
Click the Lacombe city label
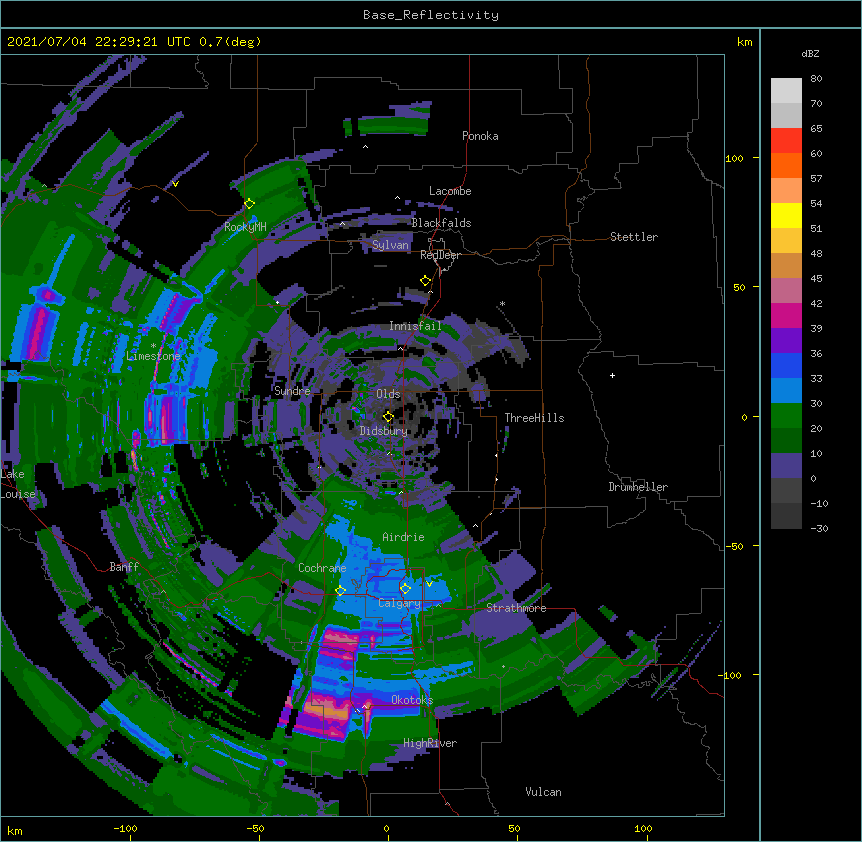point(450,191)
